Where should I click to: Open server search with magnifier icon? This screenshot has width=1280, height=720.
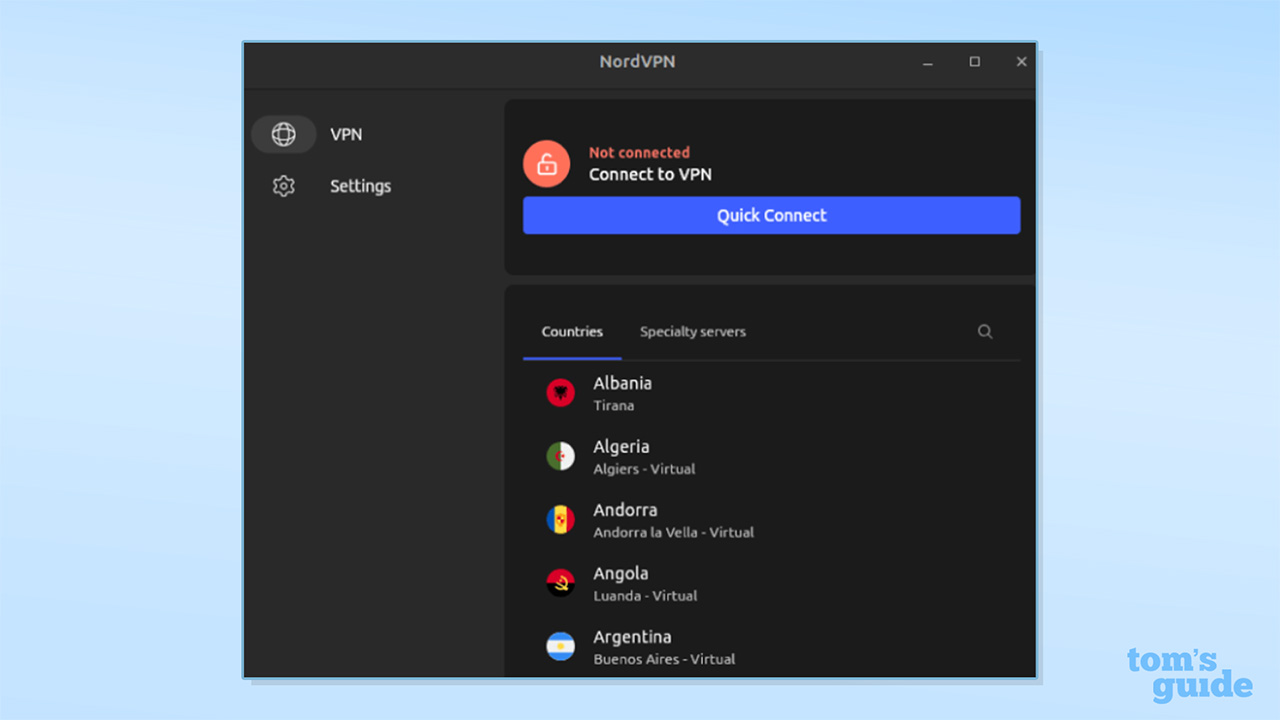point(985,332)
